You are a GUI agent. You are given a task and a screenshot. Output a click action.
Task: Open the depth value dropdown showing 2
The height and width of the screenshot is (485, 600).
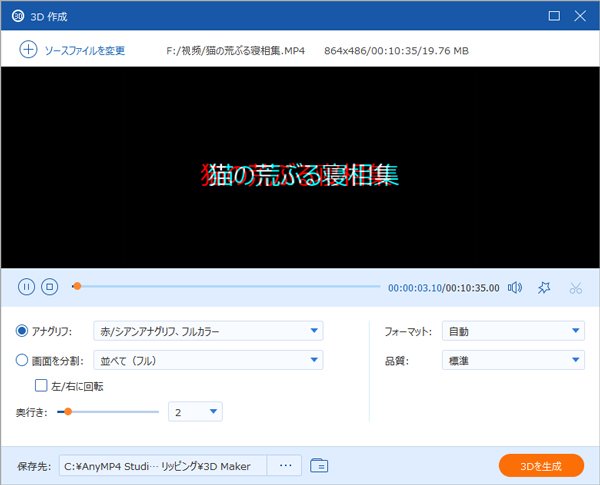pos(195,412)
